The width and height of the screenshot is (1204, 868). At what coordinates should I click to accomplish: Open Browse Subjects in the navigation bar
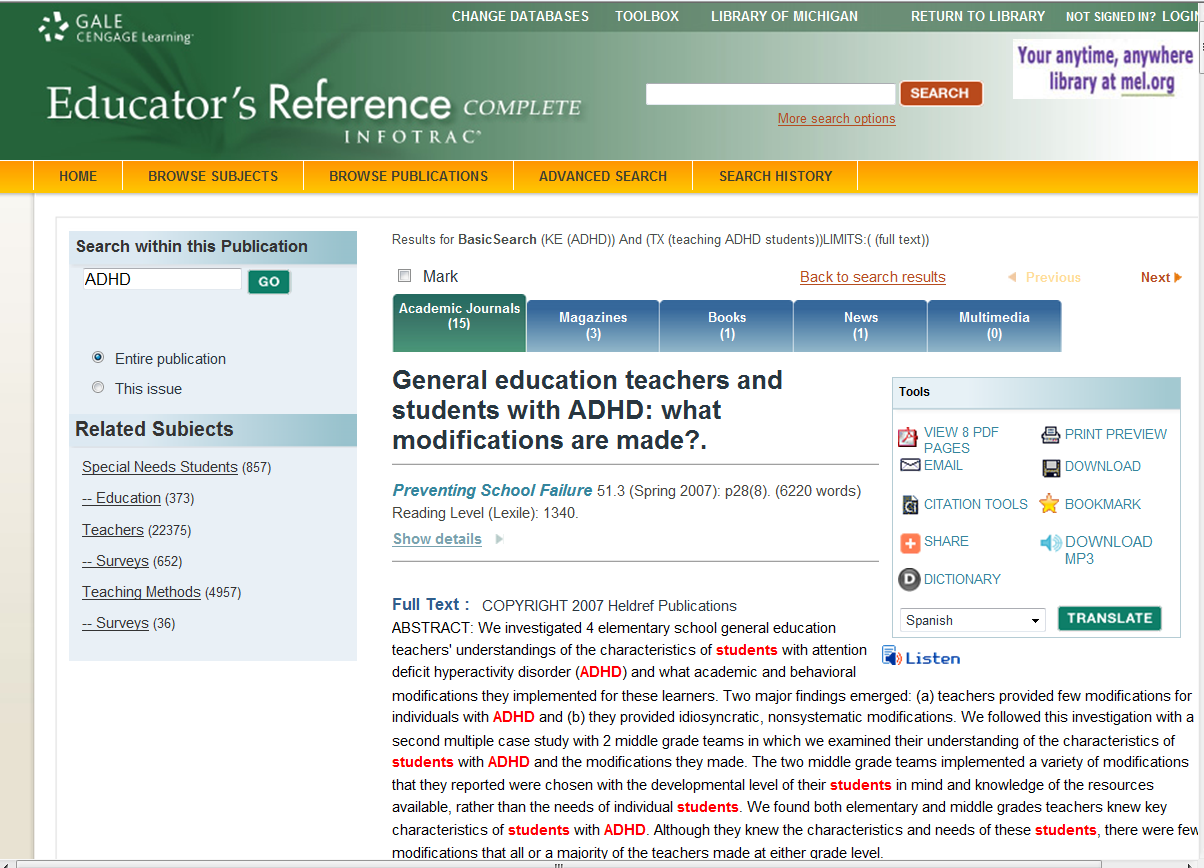tap(213, 176)
